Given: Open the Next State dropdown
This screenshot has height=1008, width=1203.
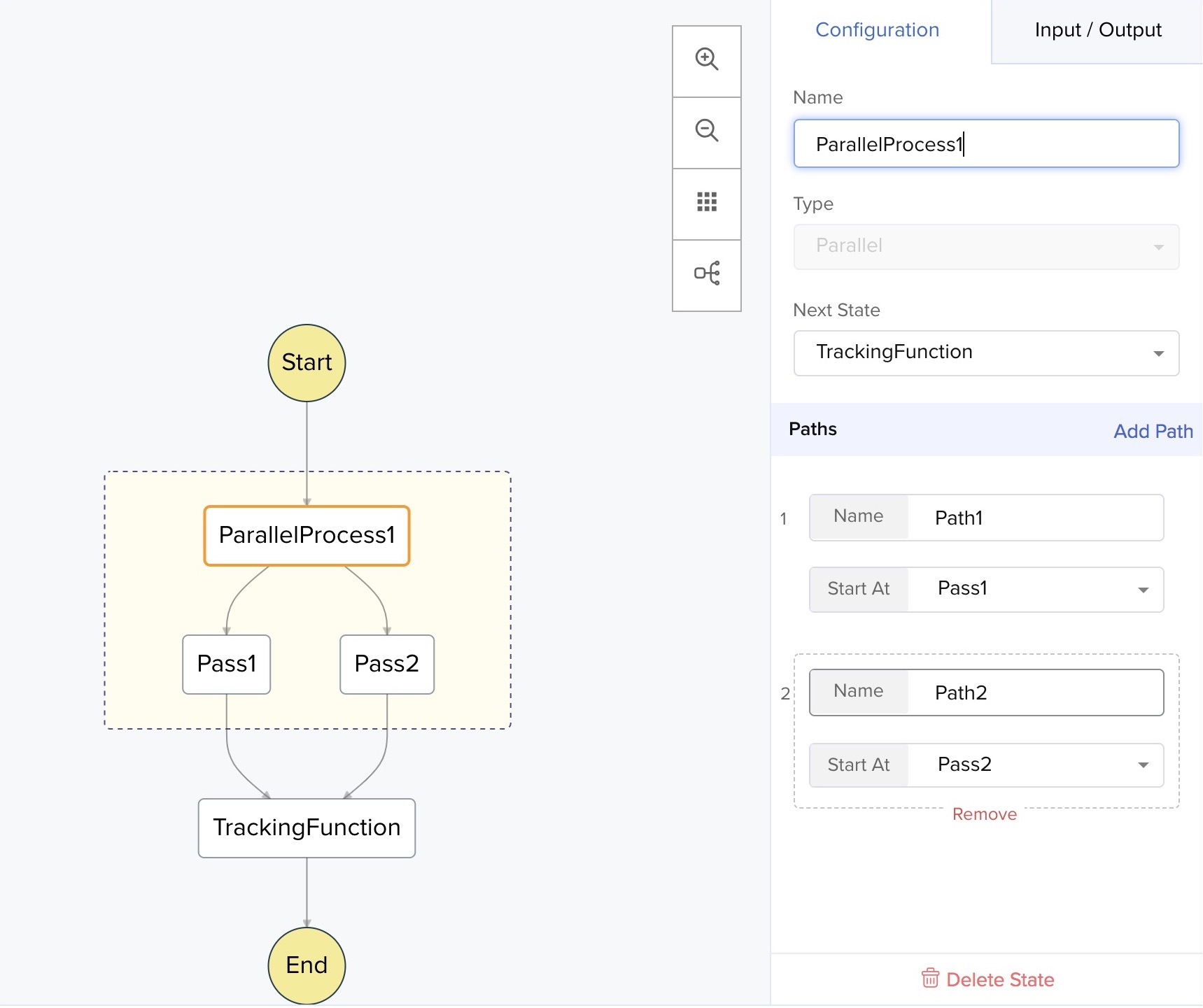Looking at the screenshot, I should click(x=985, y=353).
